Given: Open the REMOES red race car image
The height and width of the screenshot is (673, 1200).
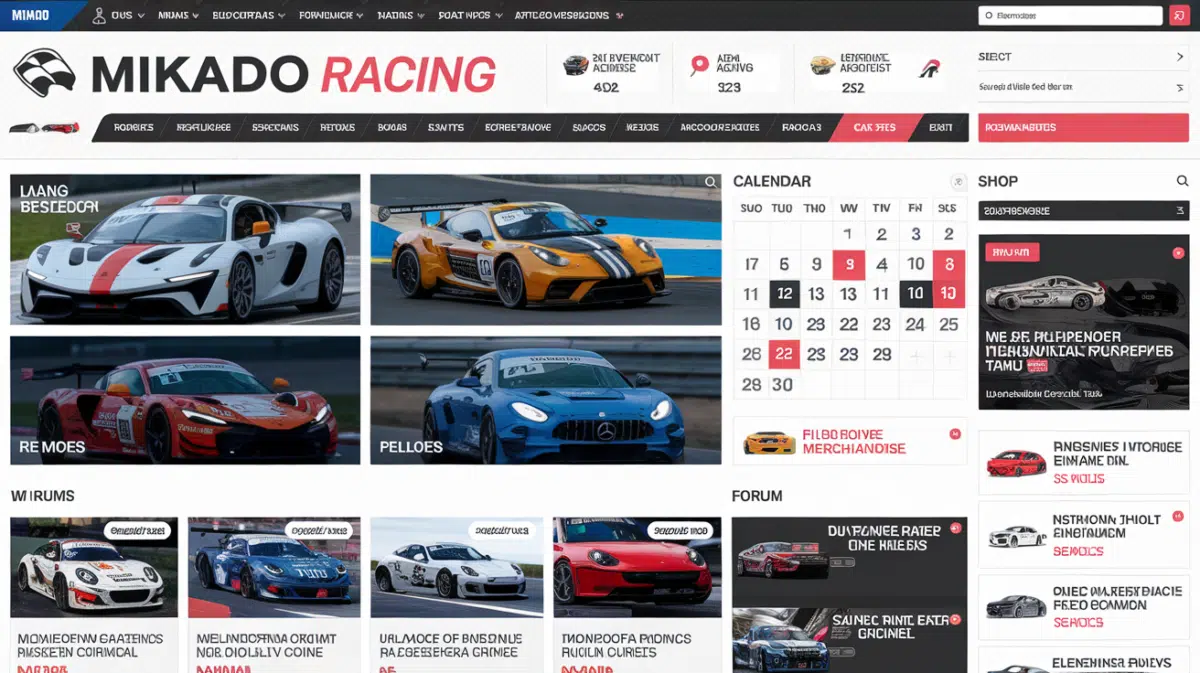Looking at the screenshot, I should click(185, 400).
